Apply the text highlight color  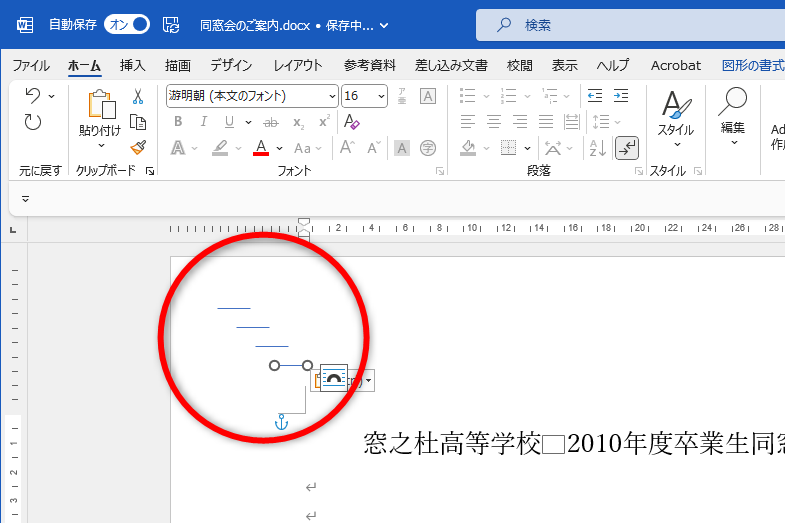(x=220, y=148)
